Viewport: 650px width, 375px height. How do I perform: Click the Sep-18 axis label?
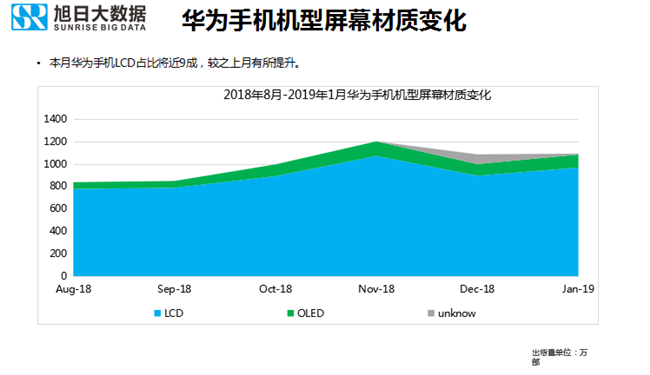174,289
